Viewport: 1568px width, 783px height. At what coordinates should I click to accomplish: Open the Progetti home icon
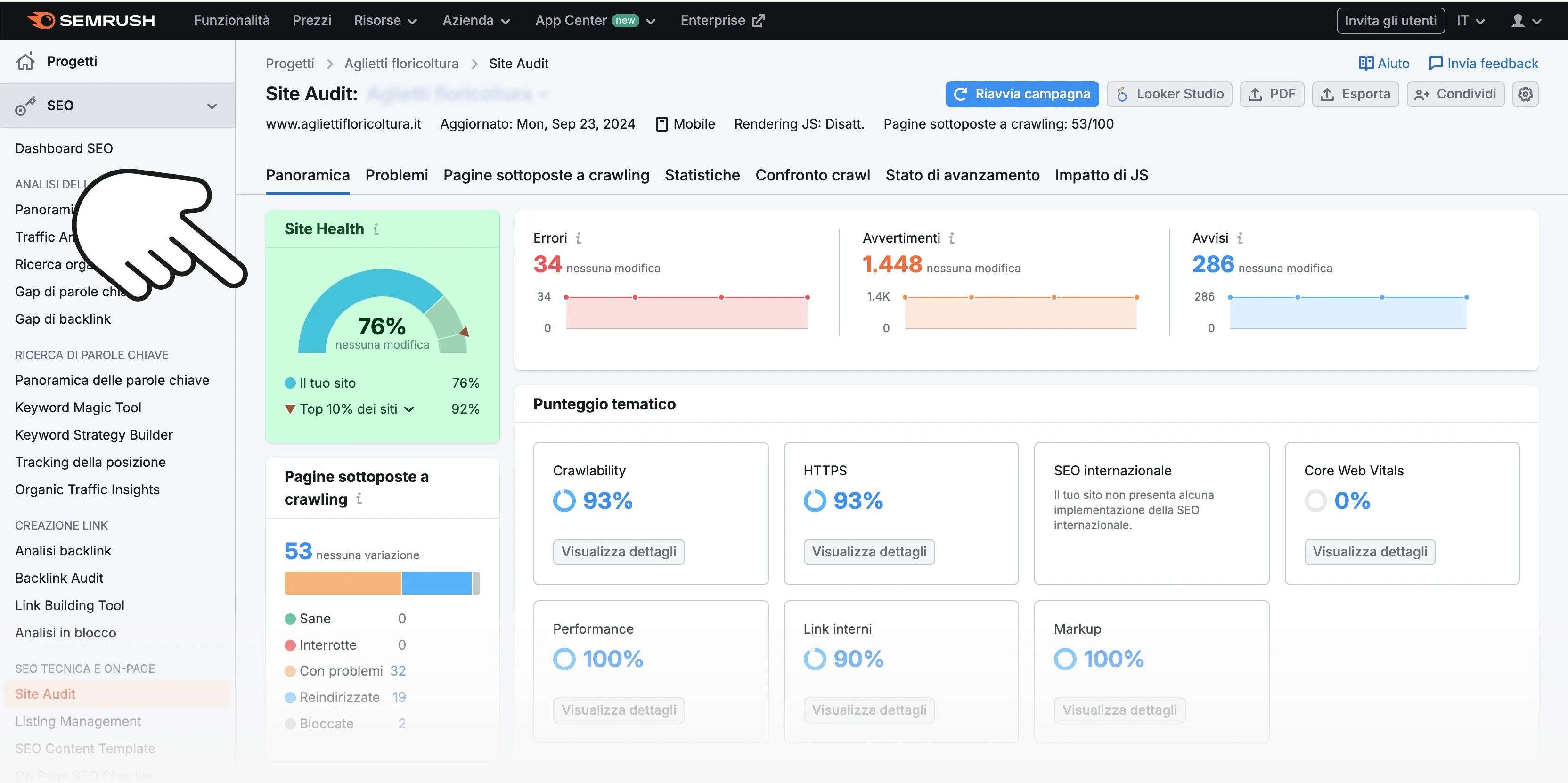[25, 61]
